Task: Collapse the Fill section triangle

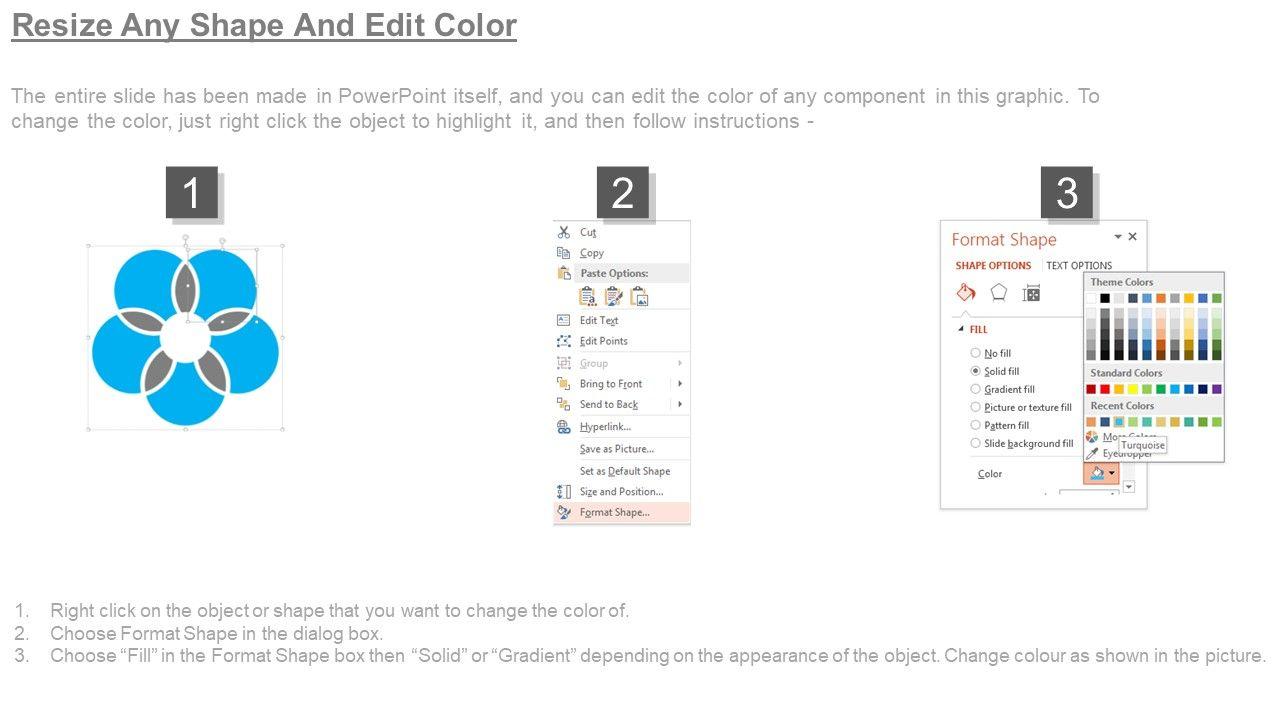Action: 961,329
